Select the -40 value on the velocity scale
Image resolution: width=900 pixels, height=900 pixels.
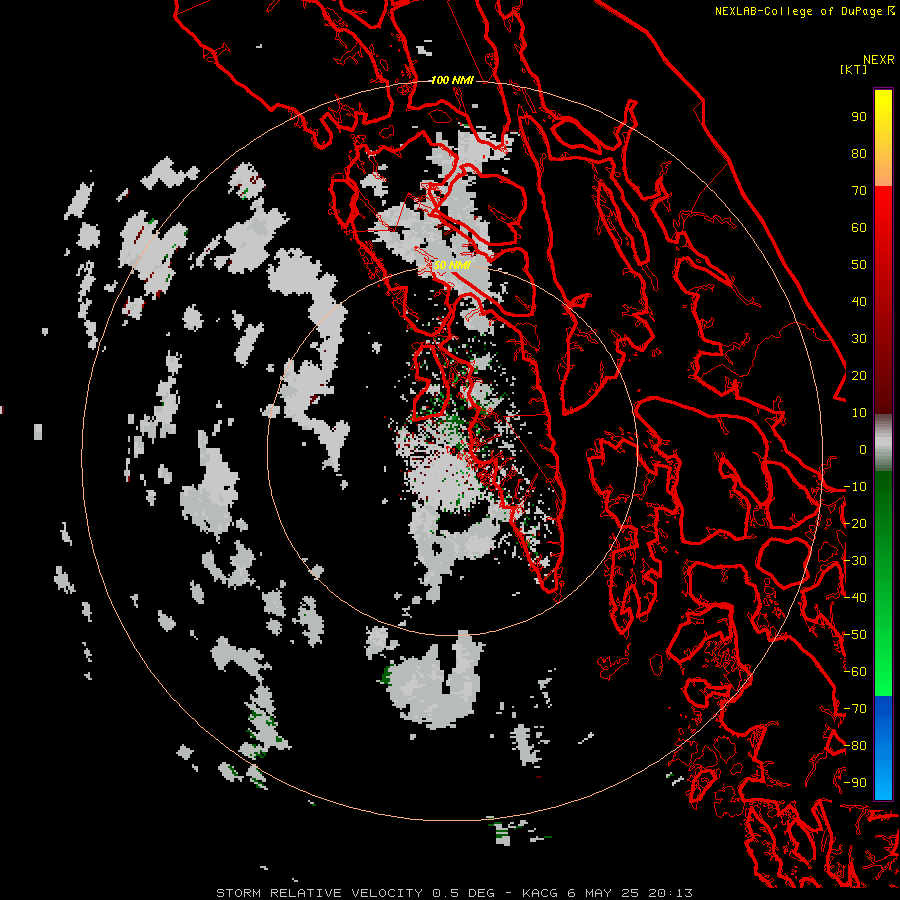[855, 598]
